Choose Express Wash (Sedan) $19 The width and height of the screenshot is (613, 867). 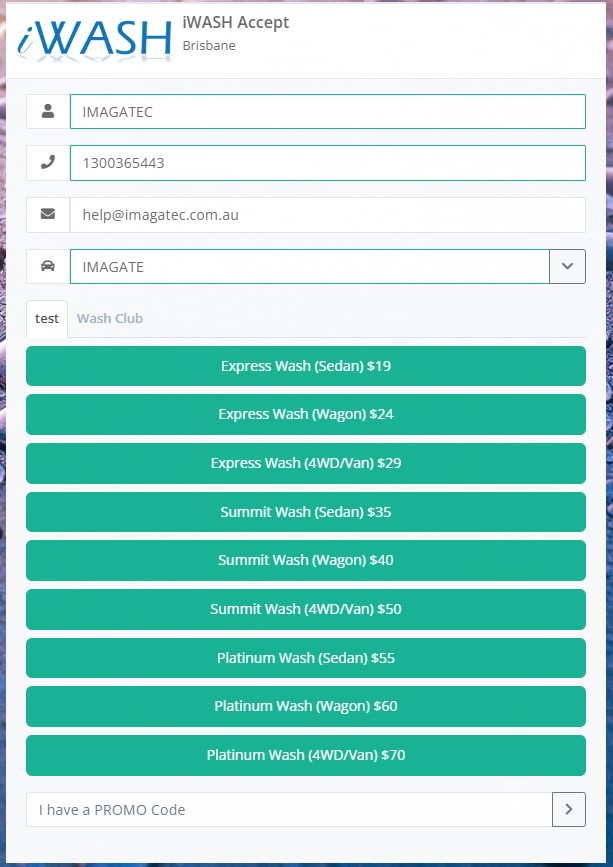pyautogui.click(x=306, y=366)
